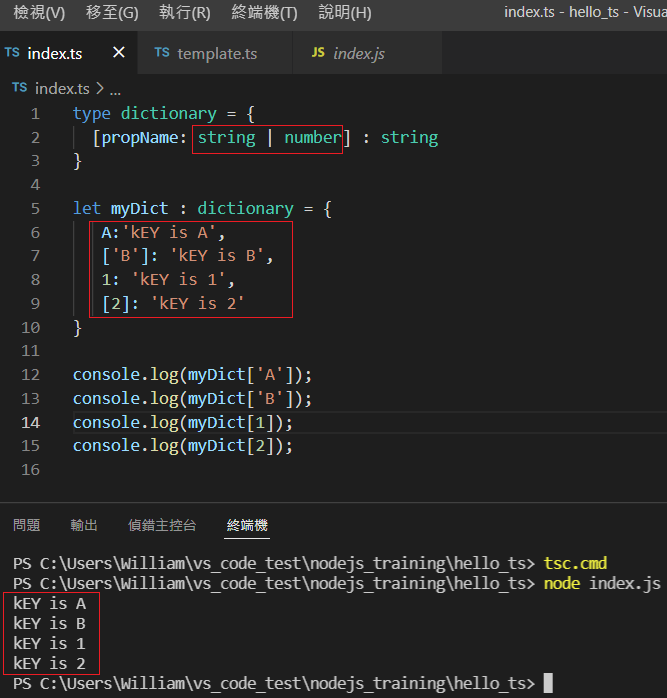The height and width of the screenshot is (698, 667).
Task: Open the 說明(H) menu
Action: 345,13
